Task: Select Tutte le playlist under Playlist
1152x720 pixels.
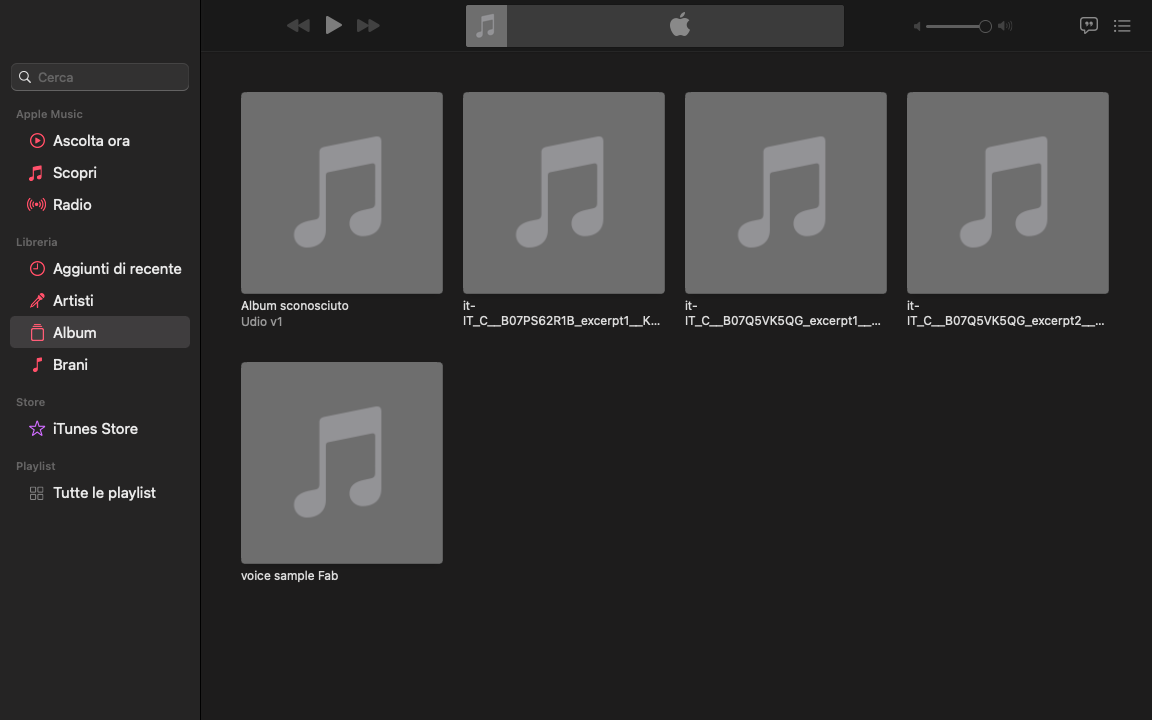Action: point(104,492)
